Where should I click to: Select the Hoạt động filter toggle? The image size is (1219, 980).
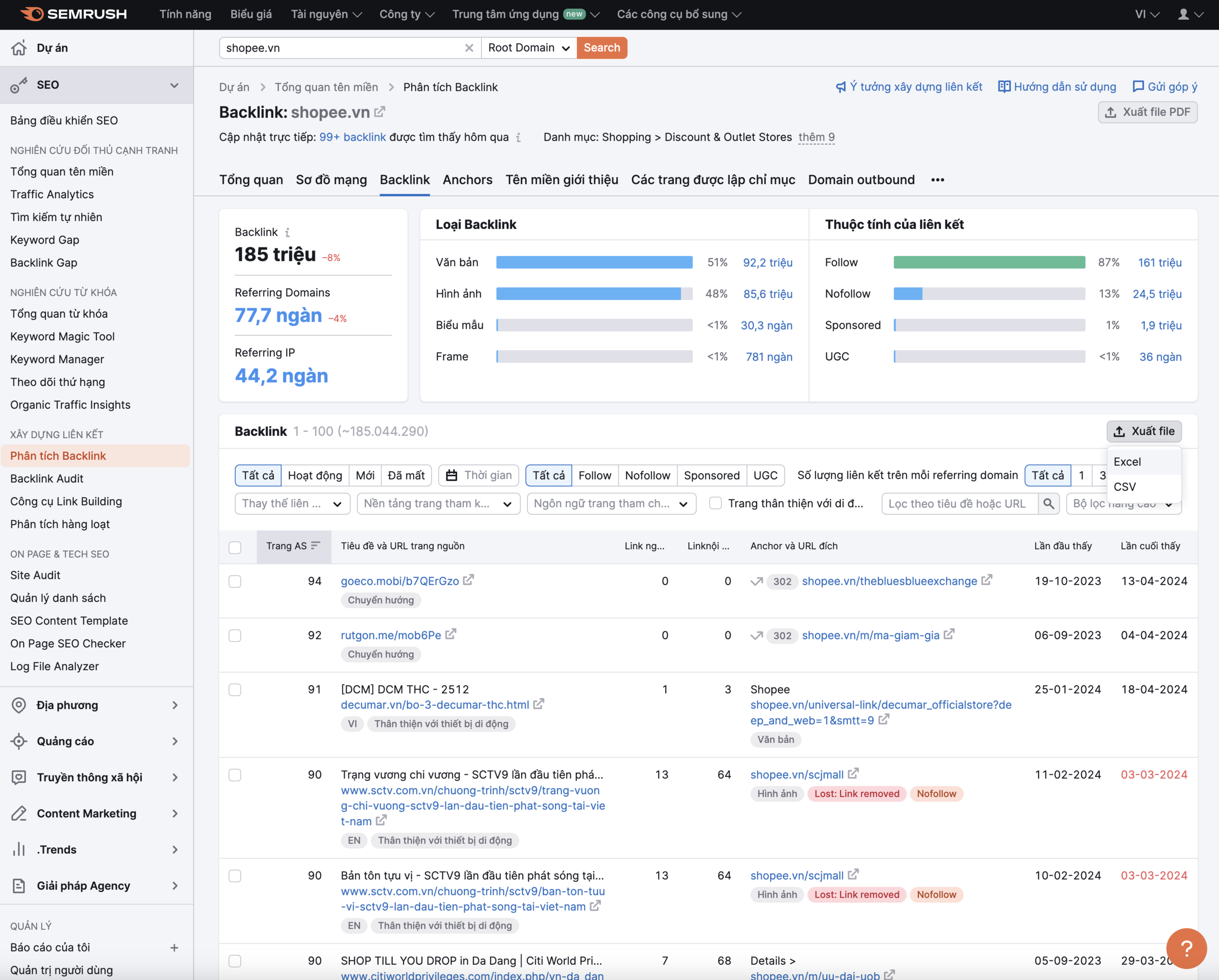(315, 475)
